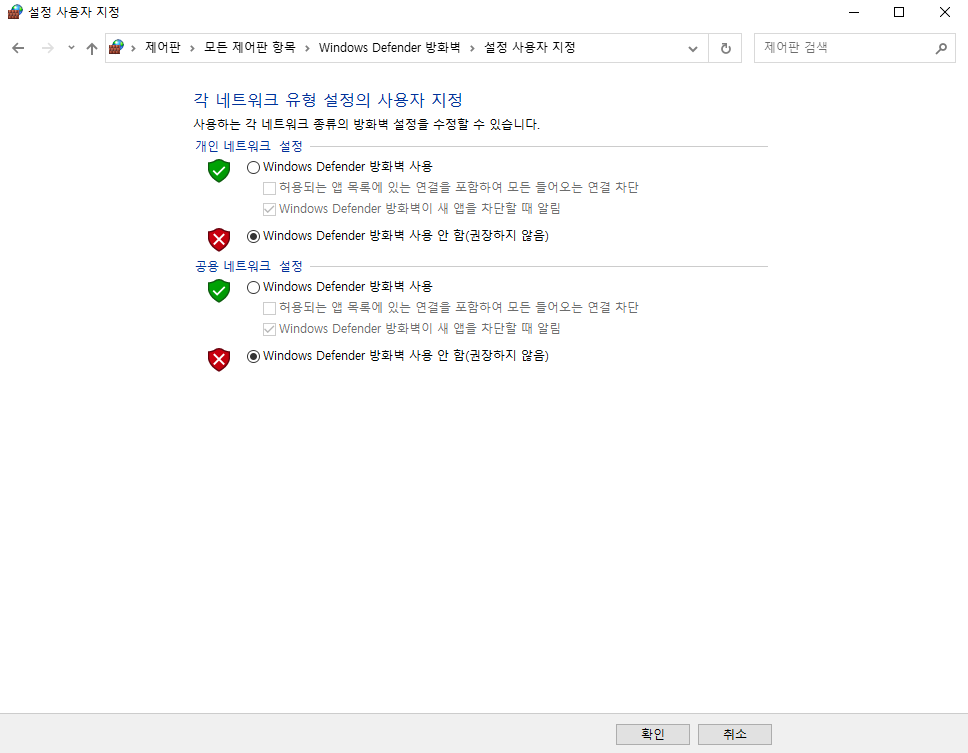Select 설정 사용자 지정 breadcrumb
Screen dimensions: 968x753
pyautogui.click(x=530, y=48)
